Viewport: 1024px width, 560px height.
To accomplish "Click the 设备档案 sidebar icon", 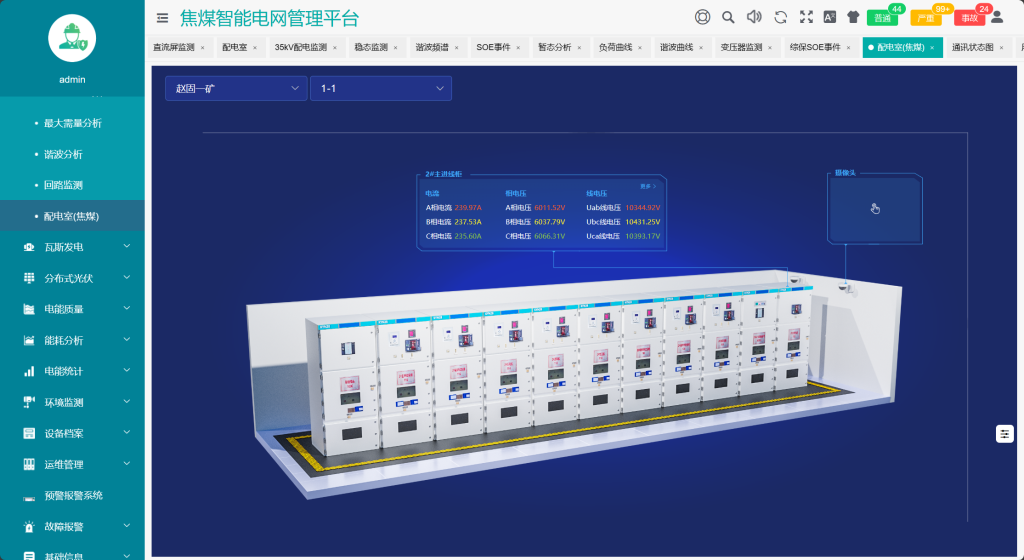I will click(29, 433).
